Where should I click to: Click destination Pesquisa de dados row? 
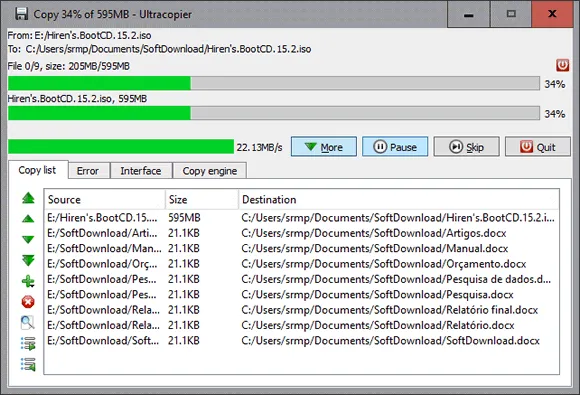coord(396,279)
